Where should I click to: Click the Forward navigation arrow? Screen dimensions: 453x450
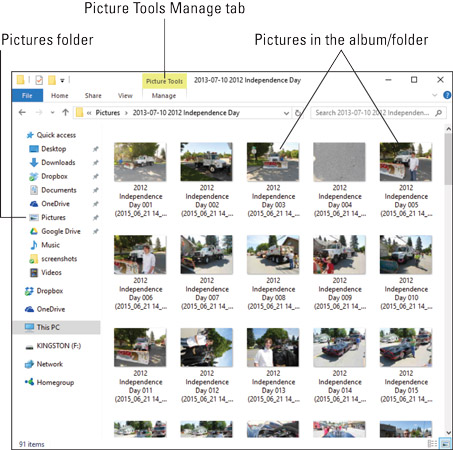39,112
